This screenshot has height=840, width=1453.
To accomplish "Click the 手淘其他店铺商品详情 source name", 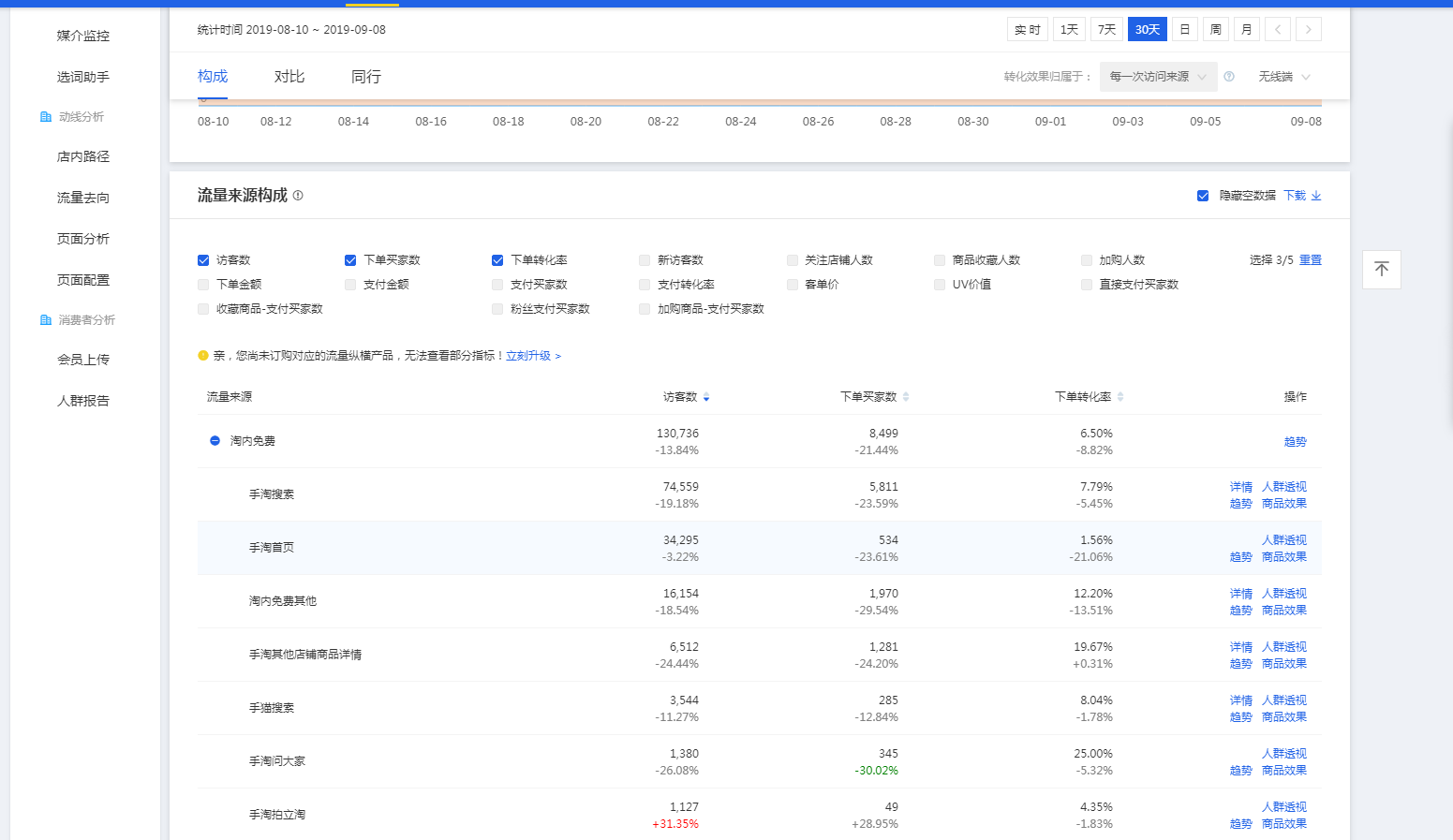I will (x=305, y=655).
